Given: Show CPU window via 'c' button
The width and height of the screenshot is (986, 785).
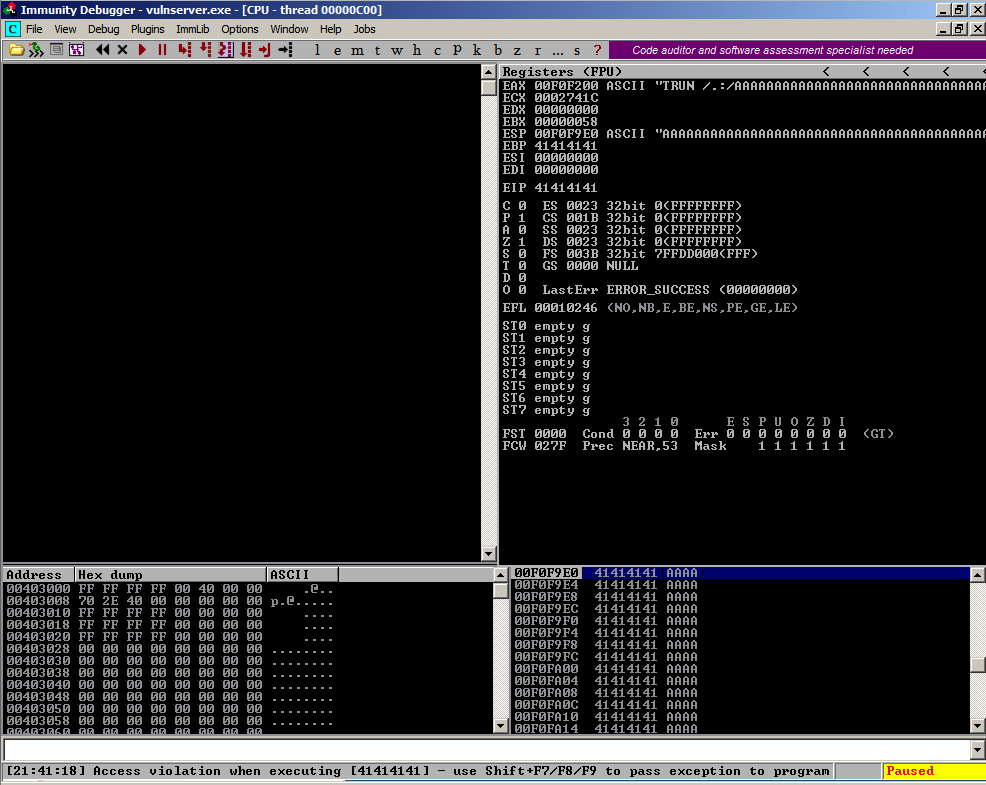Looking at the screenshot, I should click(437, 50).
